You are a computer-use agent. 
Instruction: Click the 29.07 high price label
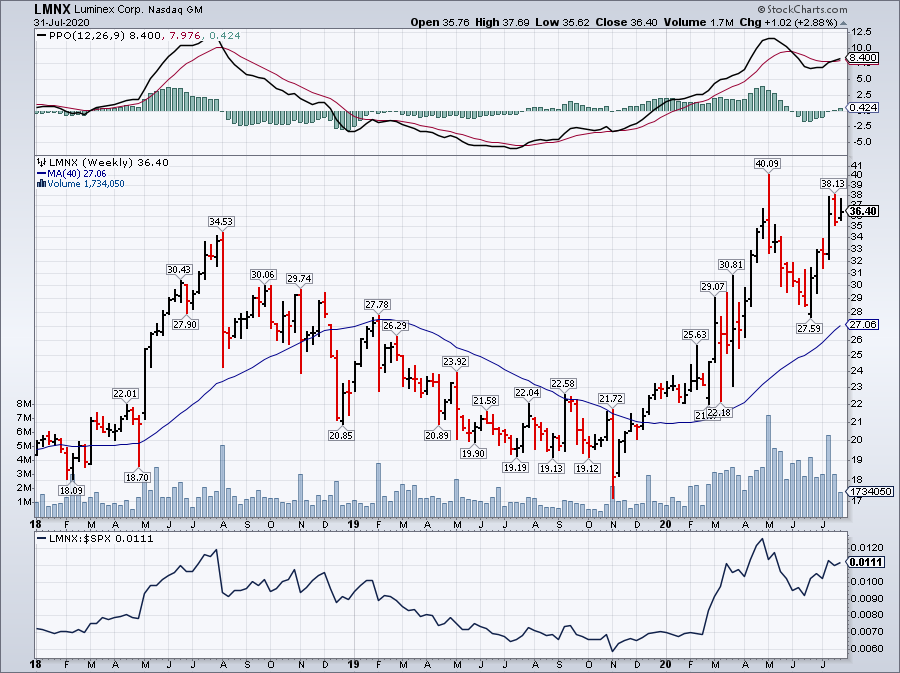[713, 286]
